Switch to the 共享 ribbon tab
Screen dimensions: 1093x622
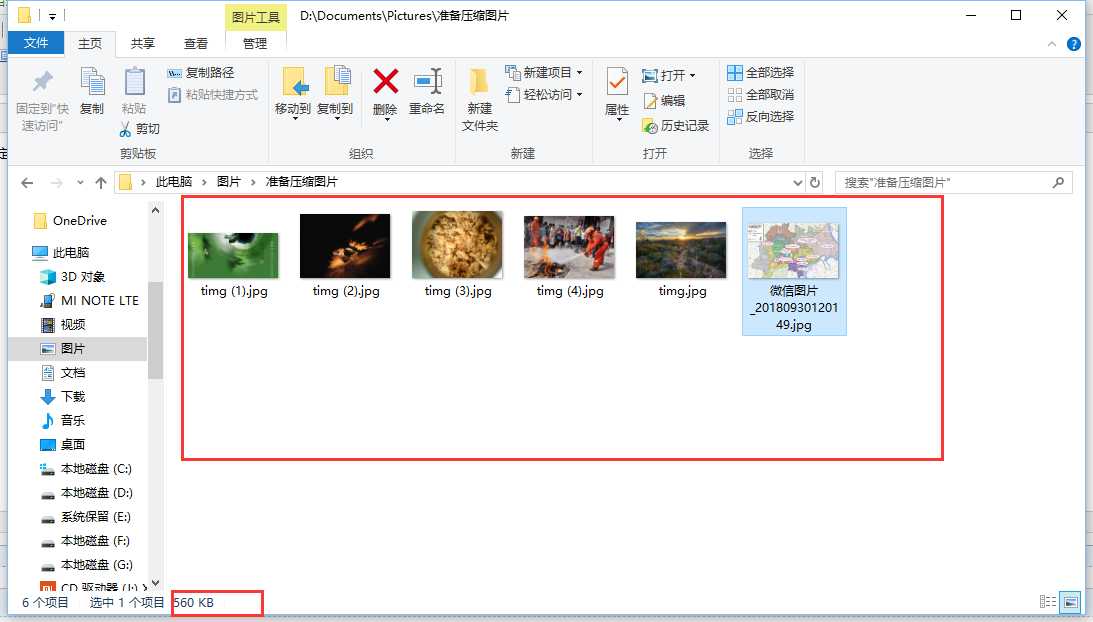143,44
